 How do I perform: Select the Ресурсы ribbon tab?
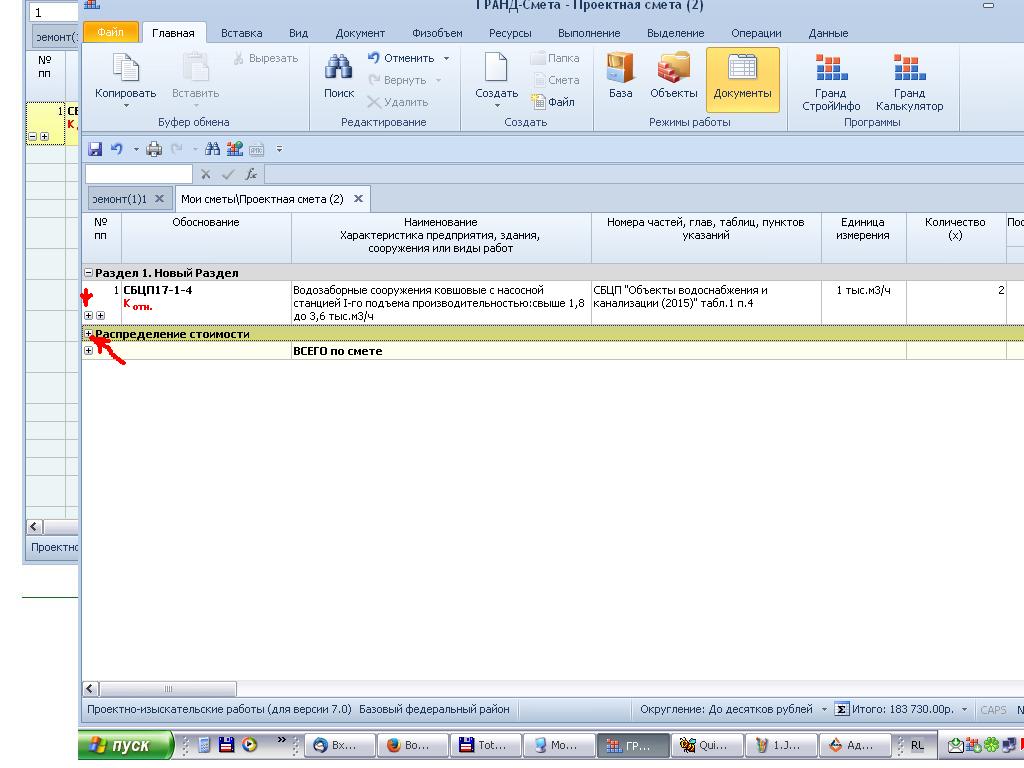[x=510, y=33]
